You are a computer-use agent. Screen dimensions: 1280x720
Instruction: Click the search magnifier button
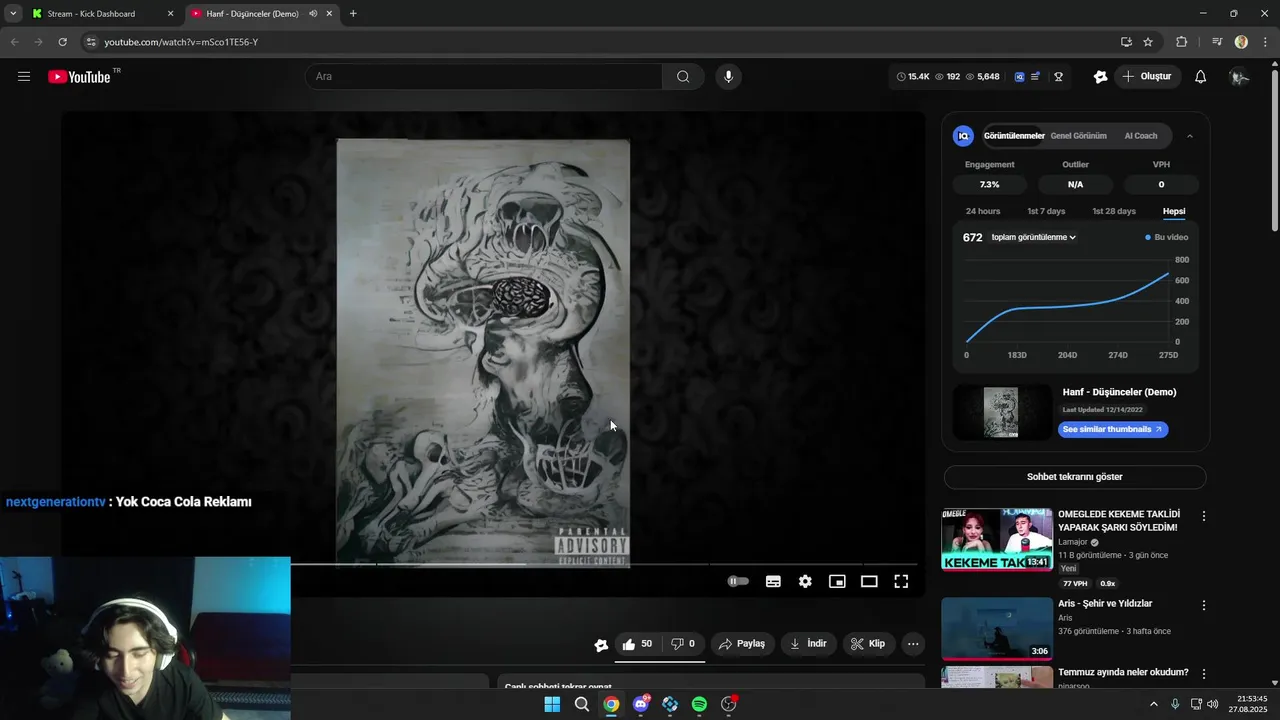pyautogui.click(x=683, y=77)
